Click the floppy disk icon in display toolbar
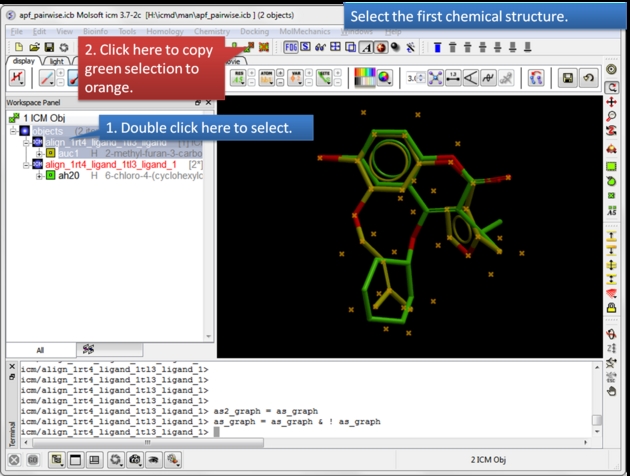This screenshot has height=476, width=630. [568, 77]
